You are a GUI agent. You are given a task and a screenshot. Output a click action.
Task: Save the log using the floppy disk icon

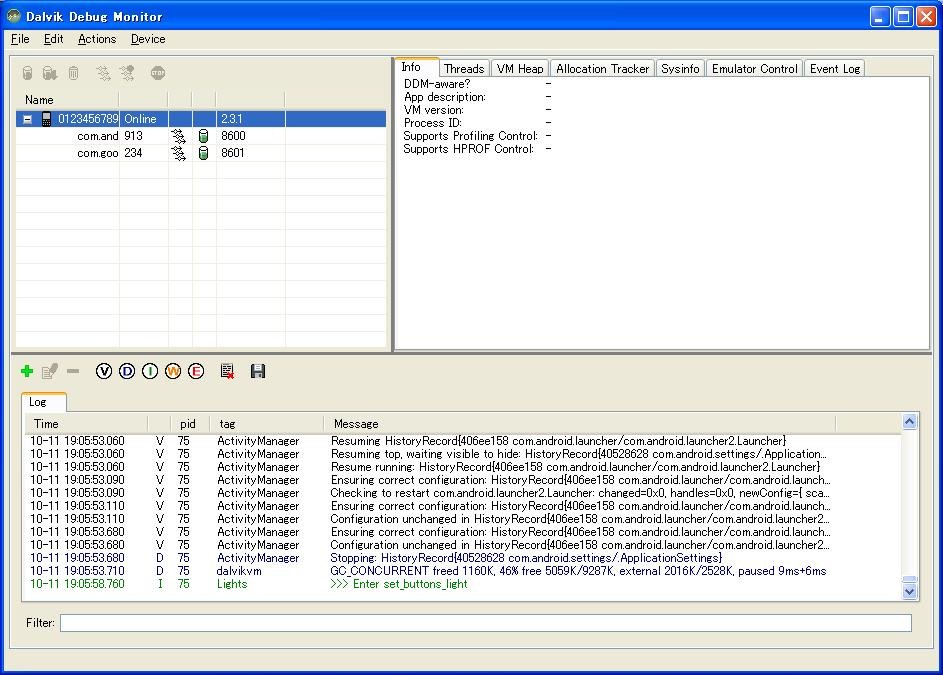[x=258, y=371]
